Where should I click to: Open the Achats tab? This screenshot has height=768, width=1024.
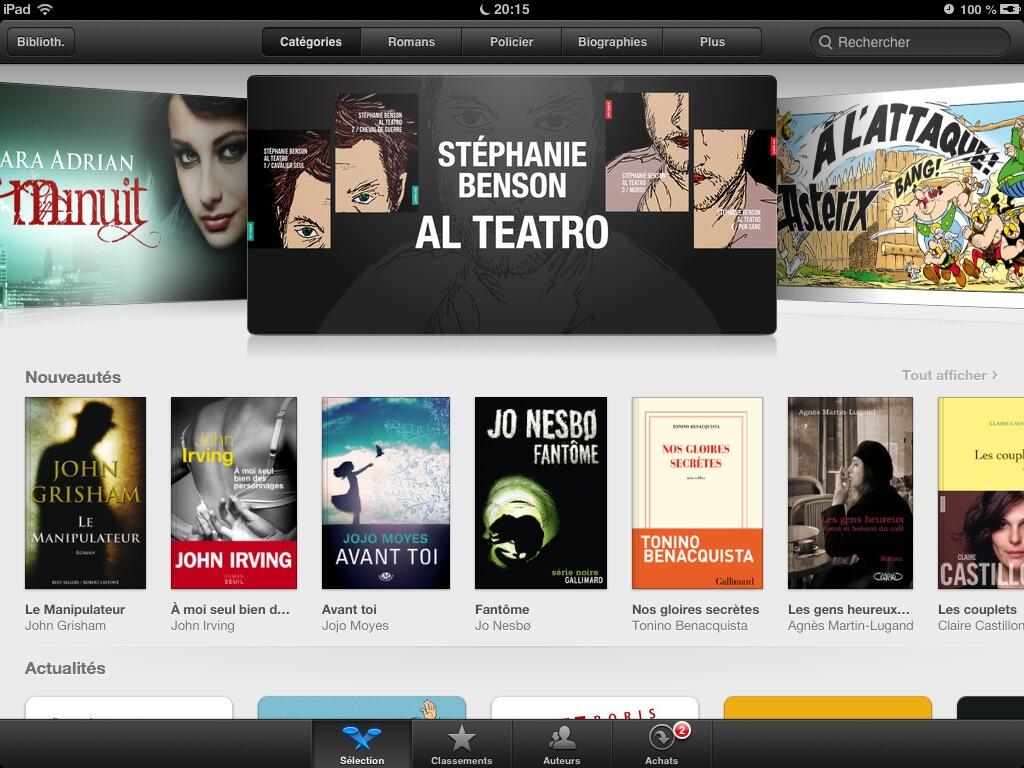[662, 744]
